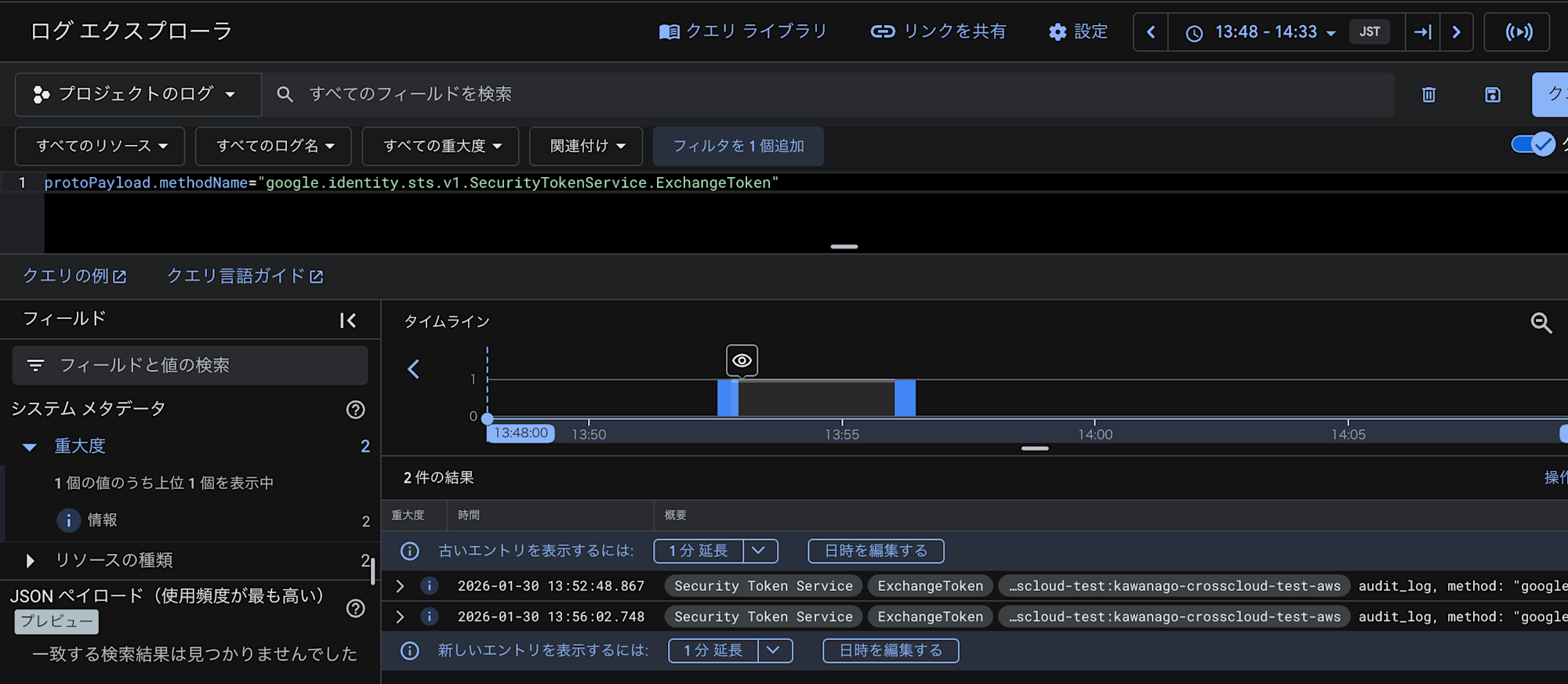Click info icon beside 新しいエントリを表示するには

coord(410,650)
